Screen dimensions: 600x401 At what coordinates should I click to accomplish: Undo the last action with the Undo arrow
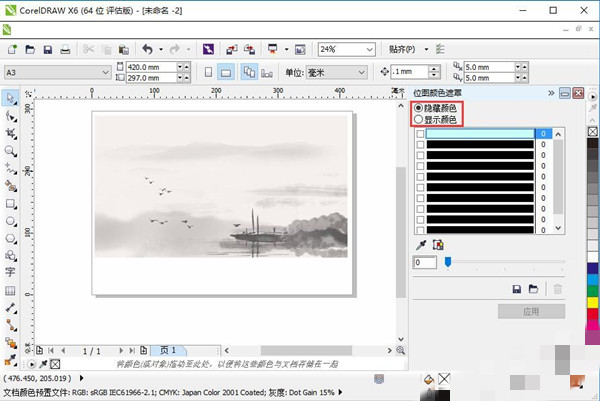coord(148,49)
